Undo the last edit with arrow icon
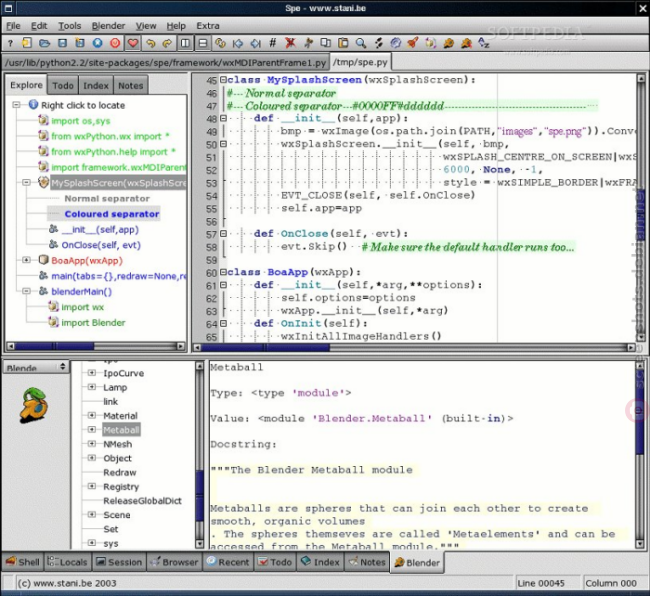Screen dimensions: 650x596 tap(150, 43)
